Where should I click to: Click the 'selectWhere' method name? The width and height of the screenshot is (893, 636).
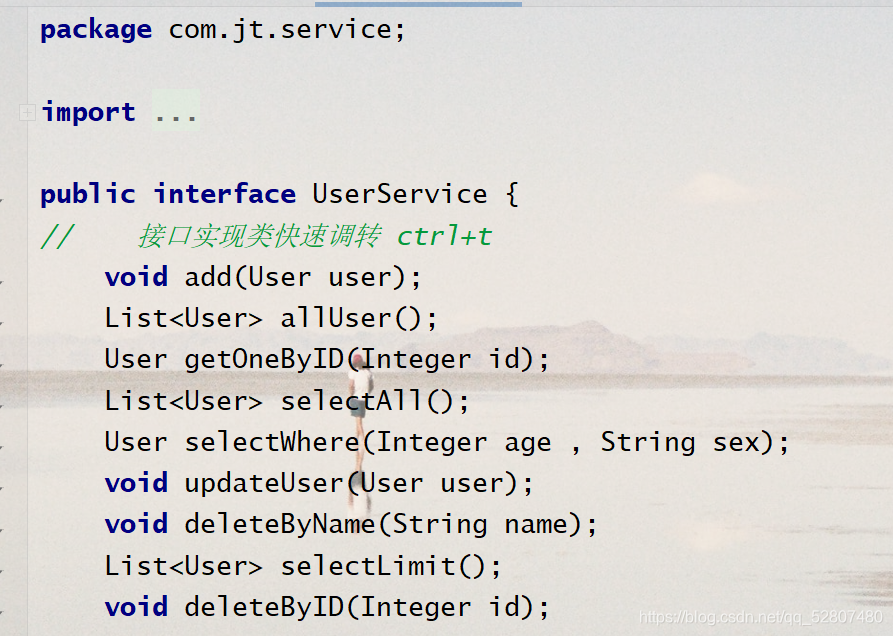271,442
